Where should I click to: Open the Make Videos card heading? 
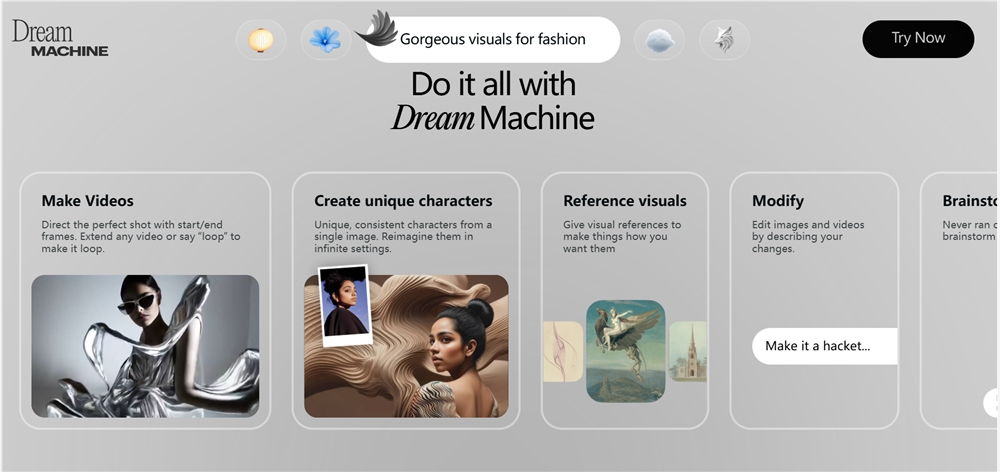88,201
